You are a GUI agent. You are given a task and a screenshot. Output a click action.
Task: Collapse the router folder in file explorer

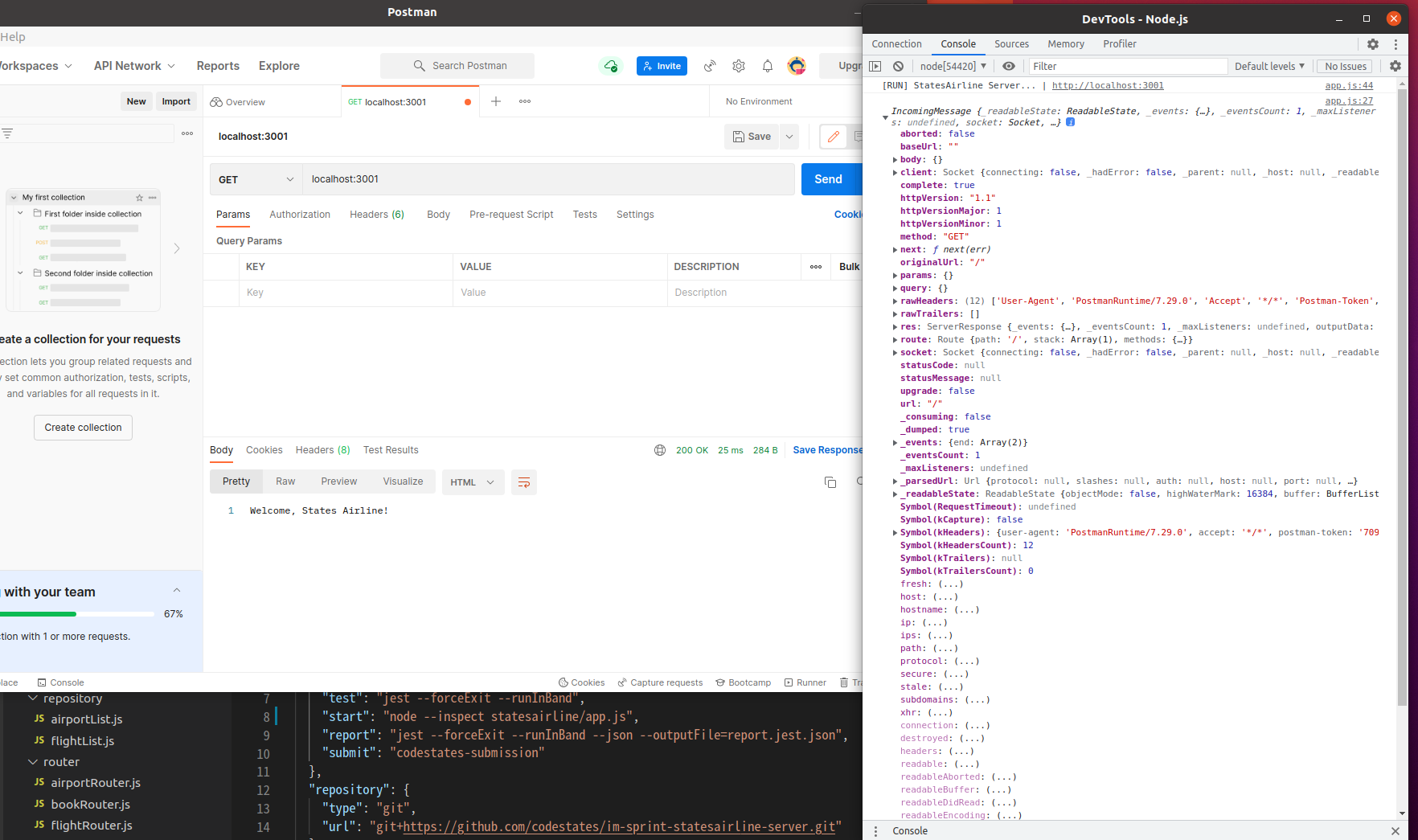click(33, 762)
